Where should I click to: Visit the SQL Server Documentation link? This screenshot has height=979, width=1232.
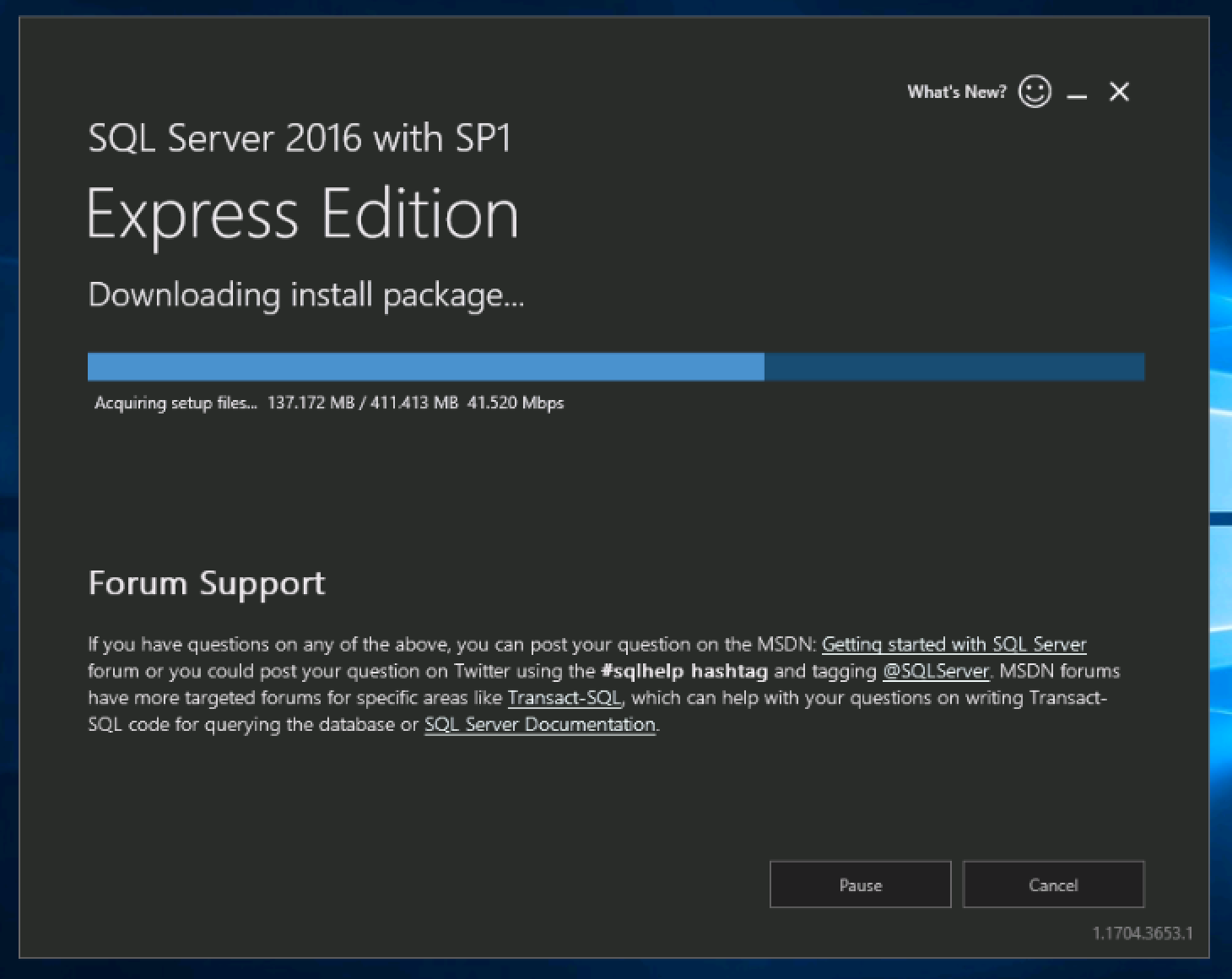tap(539, 725)
